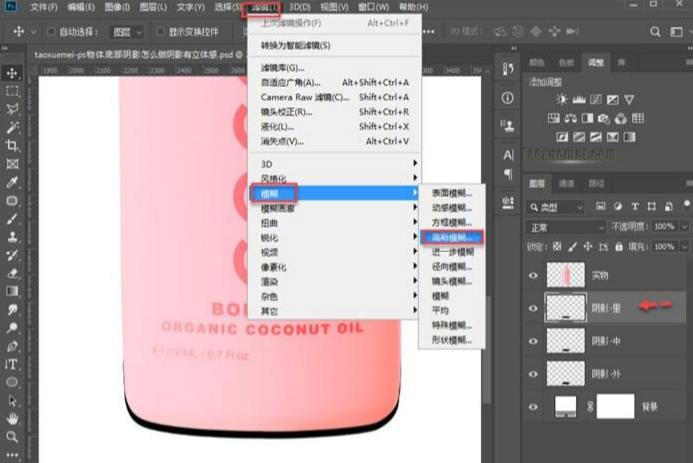Select the Path Selection arrow tool
693x463 pixels.
point(12,400)
